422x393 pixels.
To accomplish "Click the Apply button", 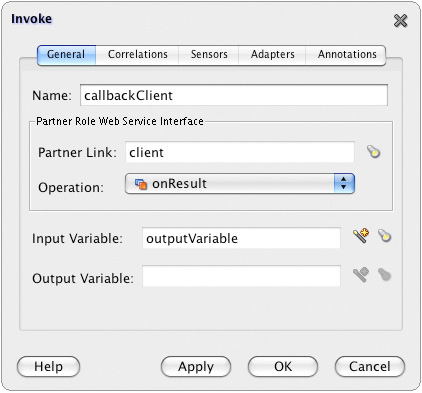I will coord(196,367).
